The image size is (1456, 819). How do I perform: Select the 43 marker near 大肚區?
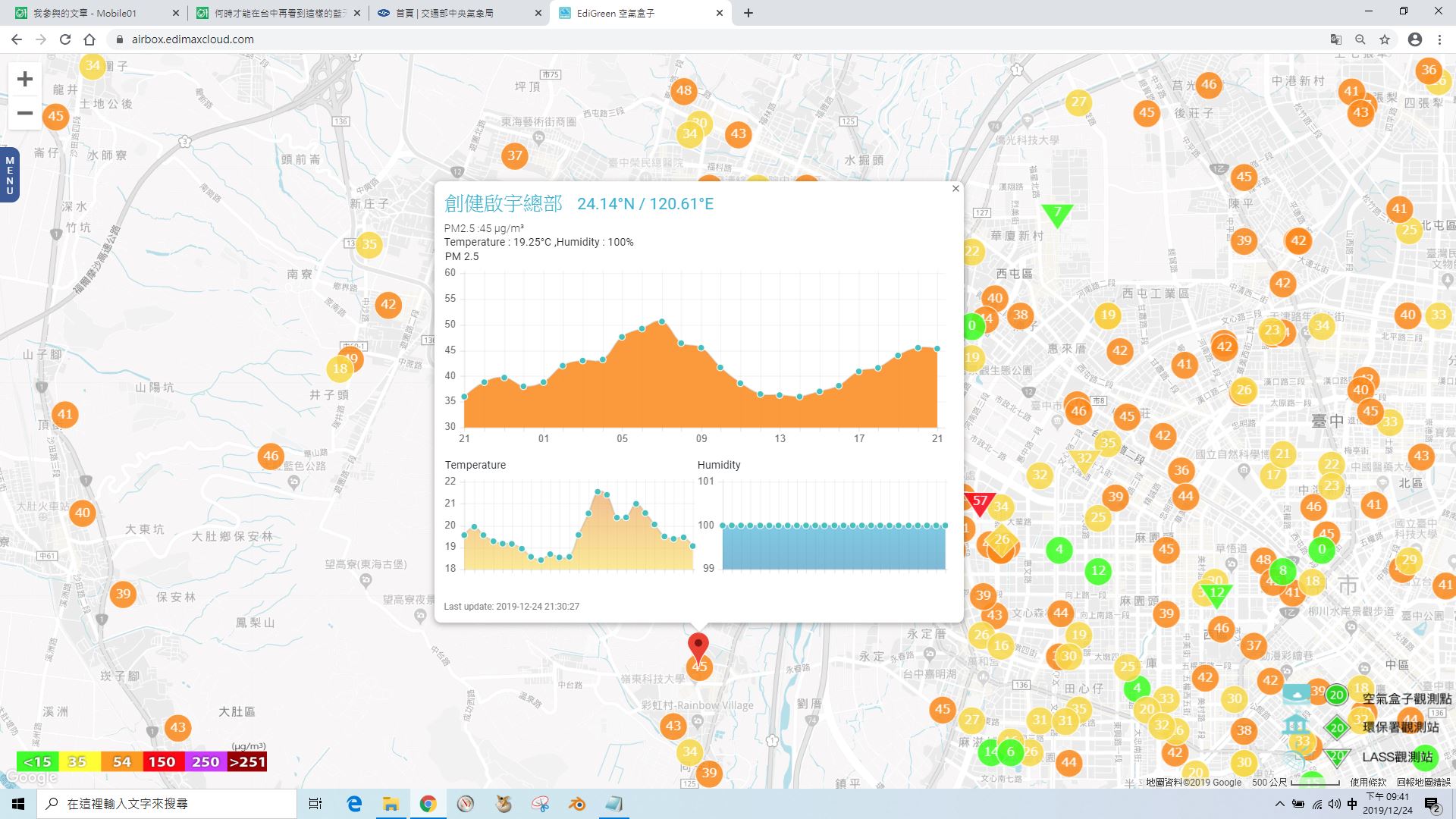pos(177,727)
